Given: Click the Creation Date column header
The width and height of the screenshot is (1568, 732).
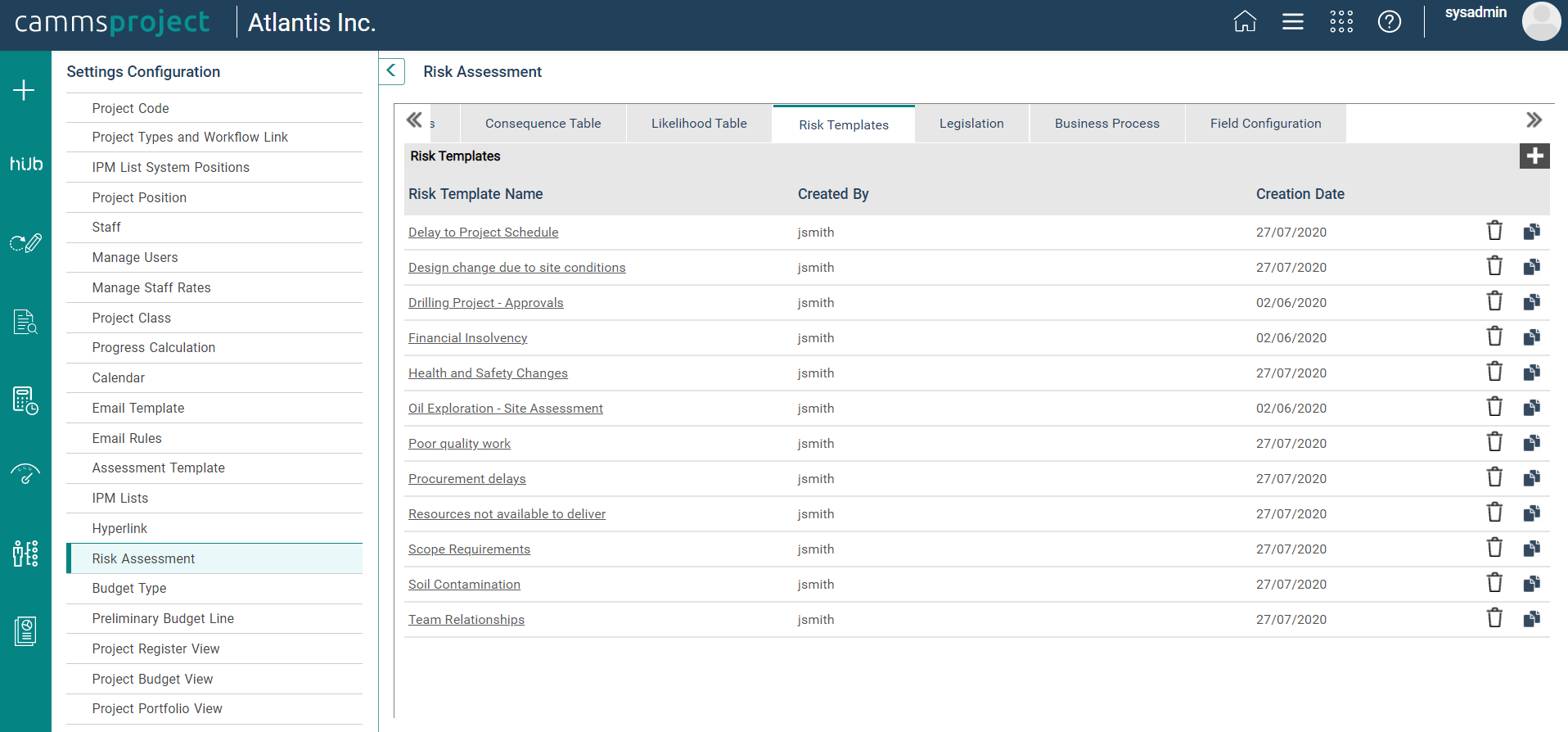Looking at the screenshot, I should [x=1300, y=194].
